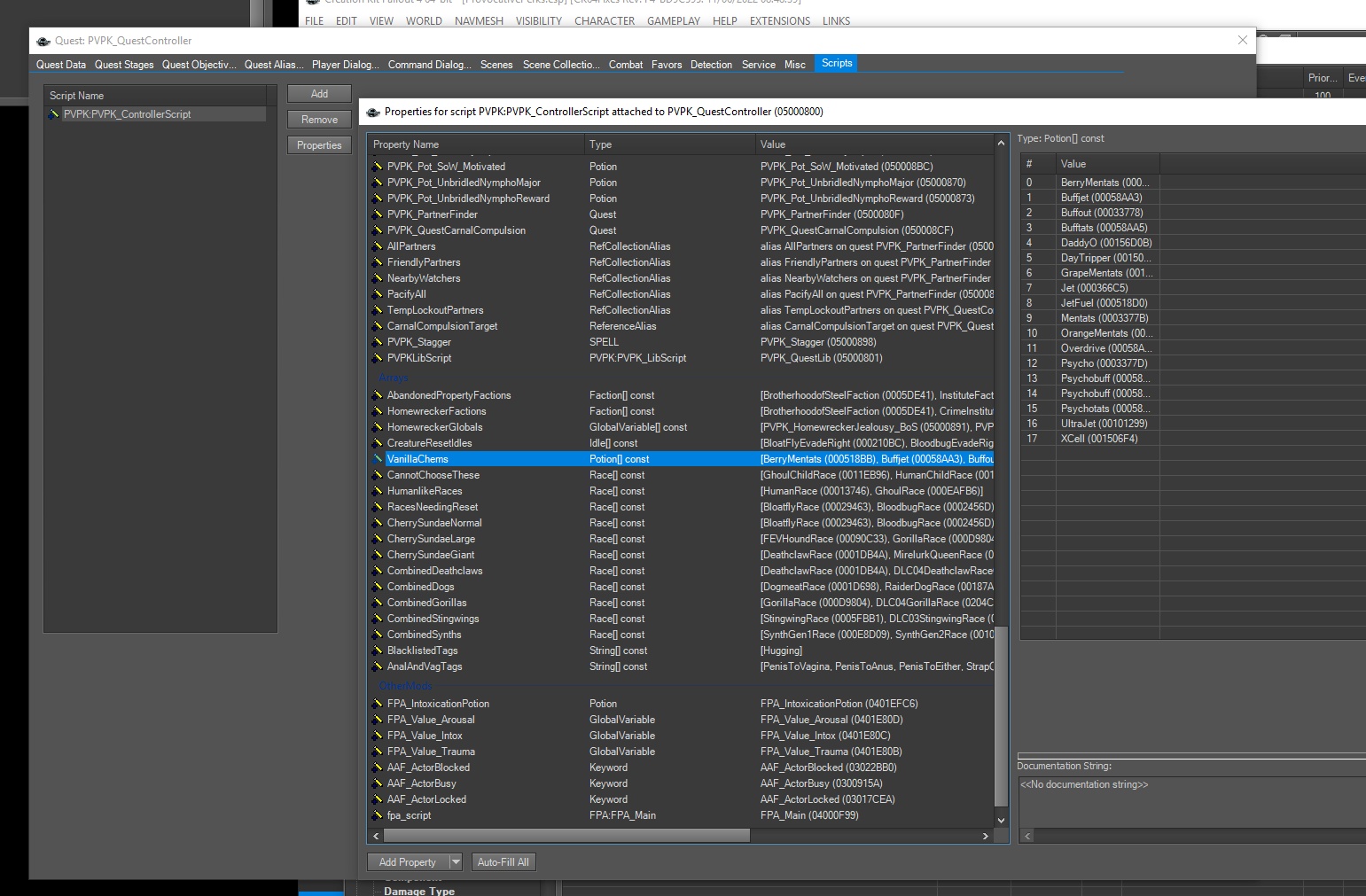Select the FPA_Value_Trauma property row
The height and width of the screenshot is (896, 1366).
[682, 752]
